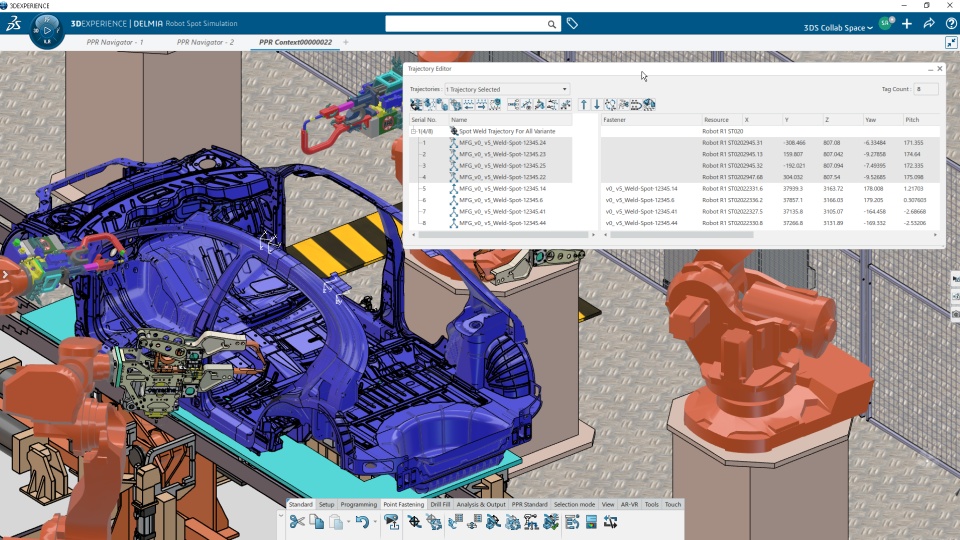Click the color panel icon in bottom toolbar
The width and height of the screenshot is (960, 540).
pos(591,522)
